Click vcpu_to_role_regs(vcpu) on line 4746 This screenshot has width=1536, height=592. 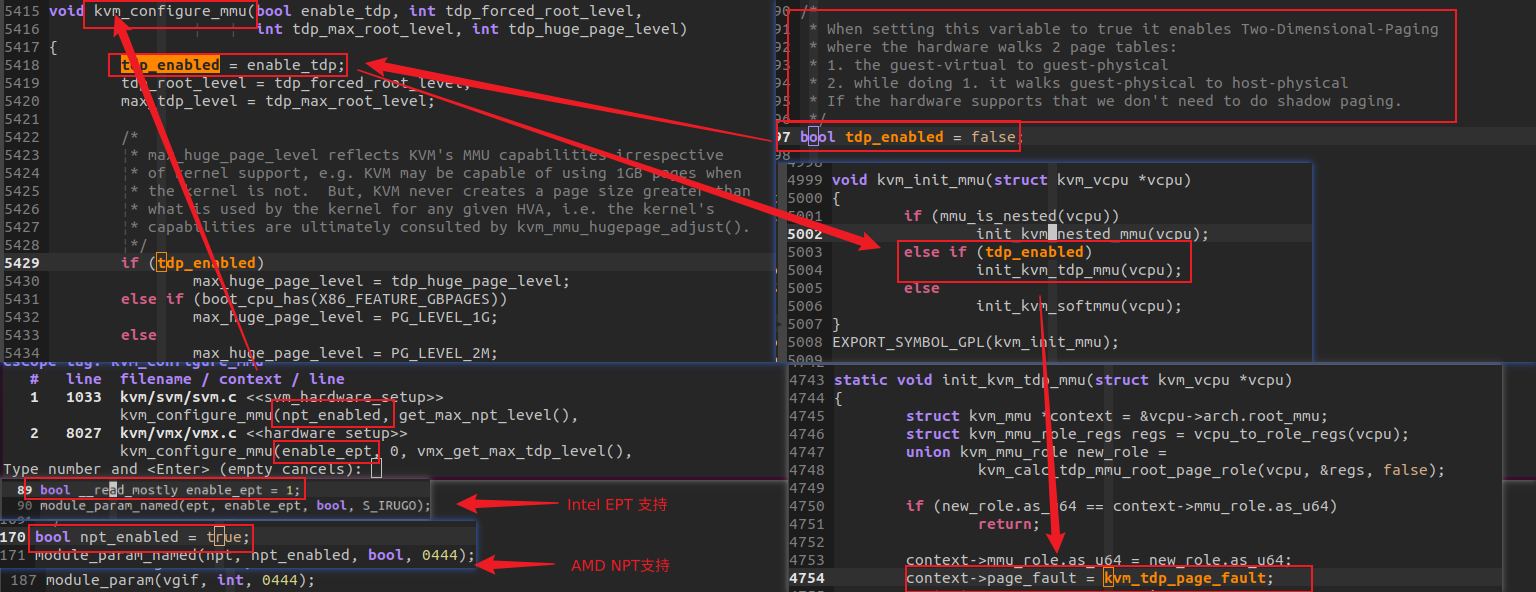click(1305, 434)
